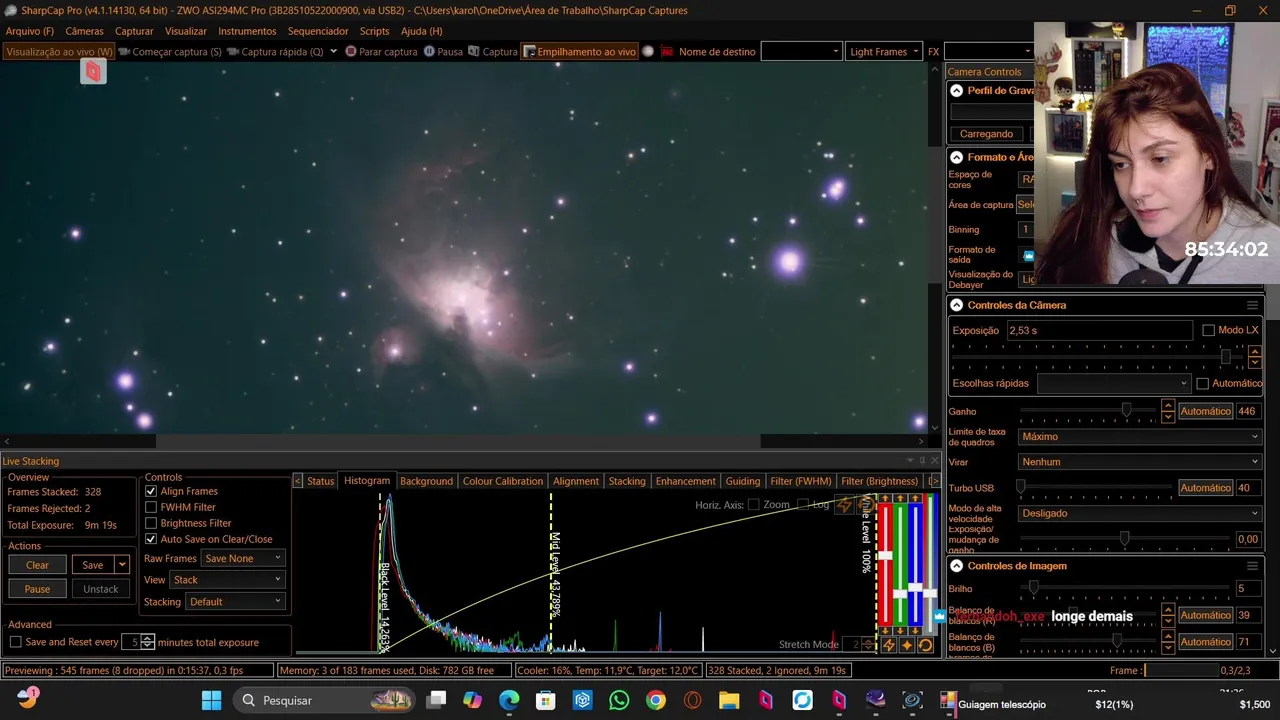1280x720 pixels.
Task: Click the green channel up arrow
Action: [x=900, y=498]
